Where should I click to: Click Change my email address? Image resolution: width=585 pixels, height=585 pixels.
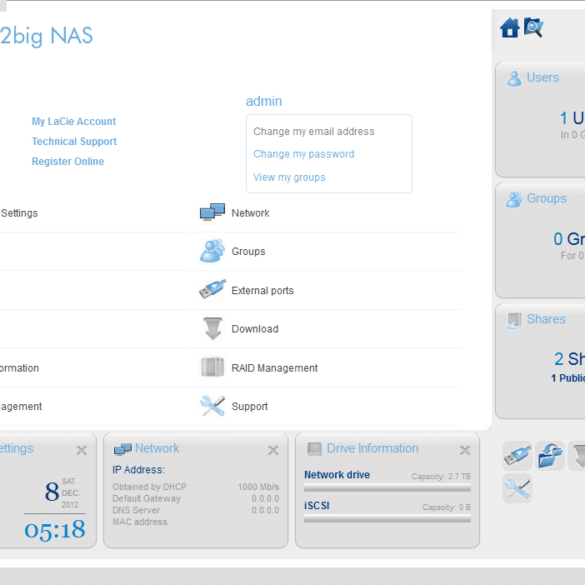coord(314,131)
